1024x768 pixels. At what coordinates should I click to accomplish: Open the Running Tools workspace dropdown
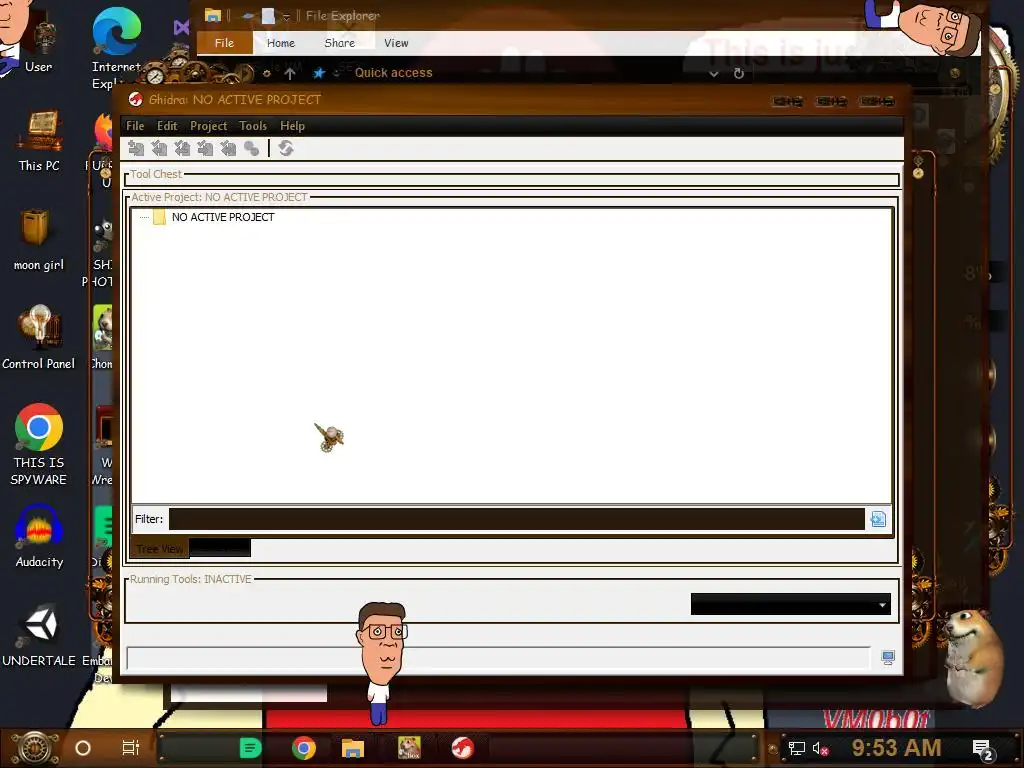click(790, 604)
